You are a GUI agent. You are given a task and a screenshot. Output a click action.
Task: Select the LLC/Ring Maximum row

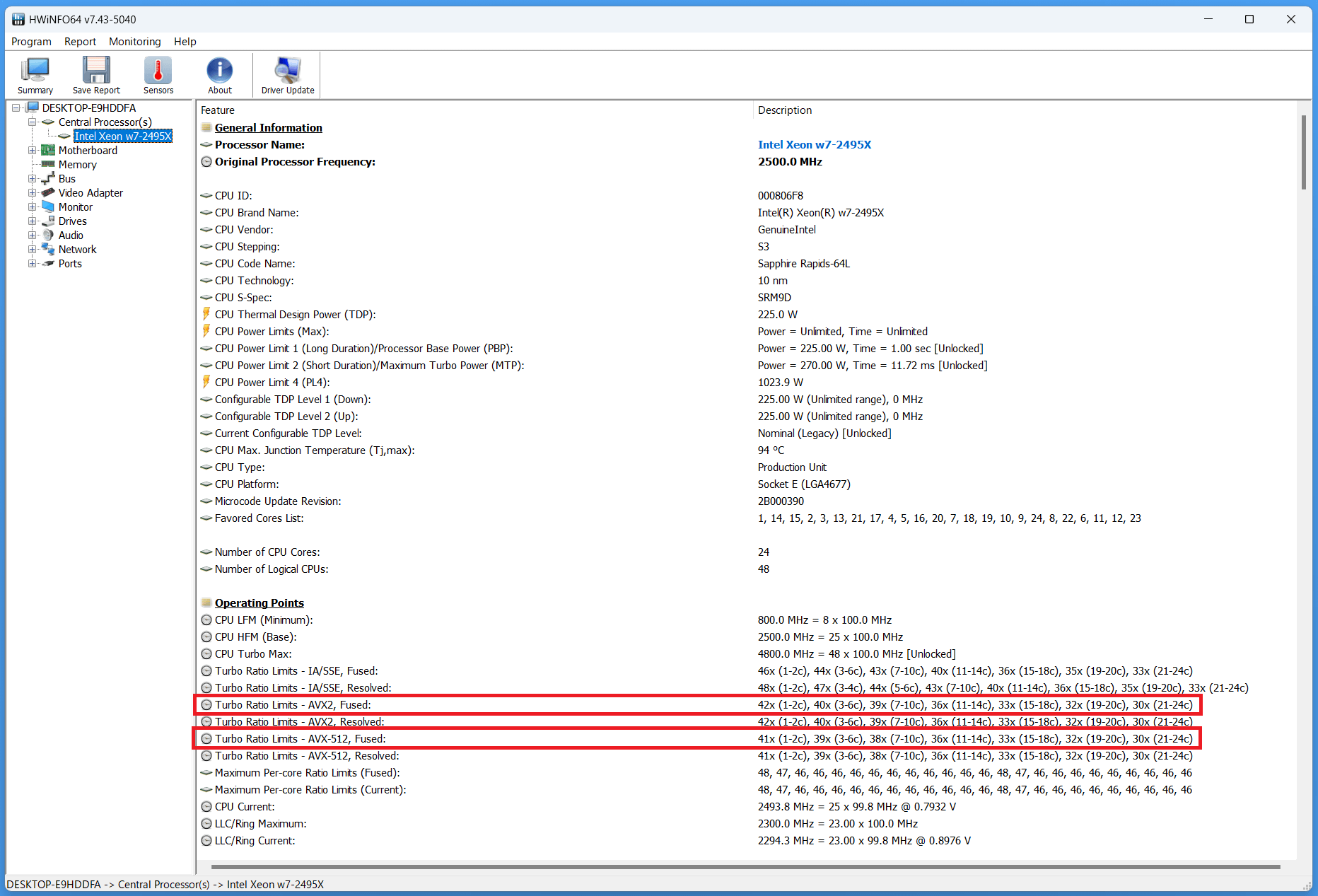pos(747,823)
